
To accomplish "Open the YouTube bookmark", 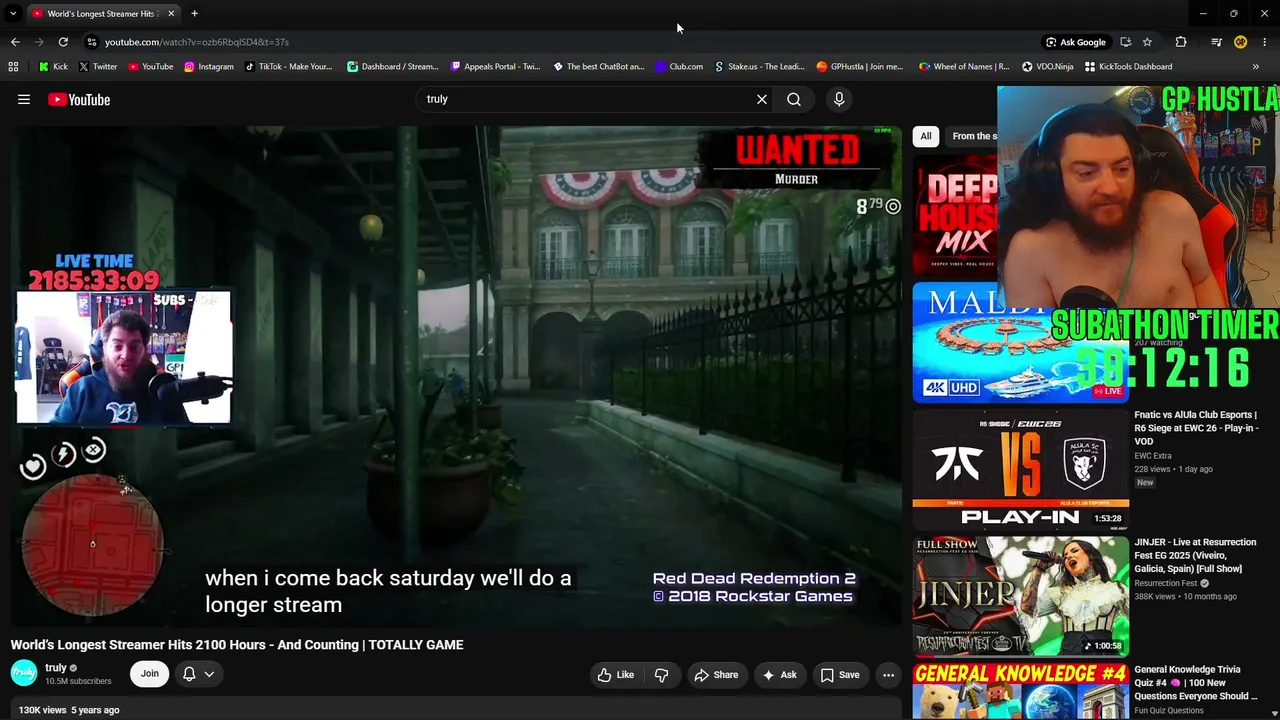I will coord(150,67).
